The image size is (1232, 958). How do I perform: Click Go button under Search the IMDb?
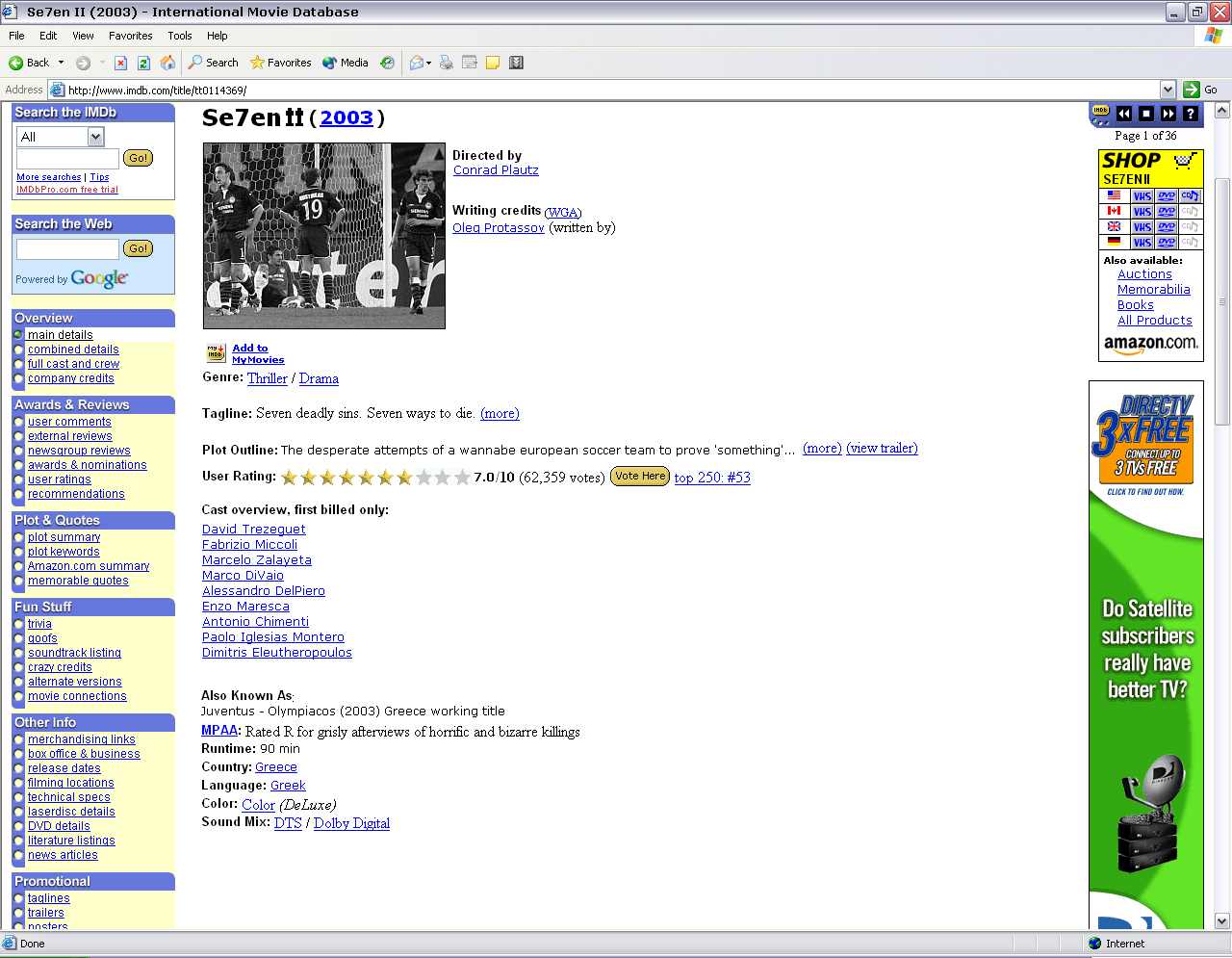[x=139, y=158]
